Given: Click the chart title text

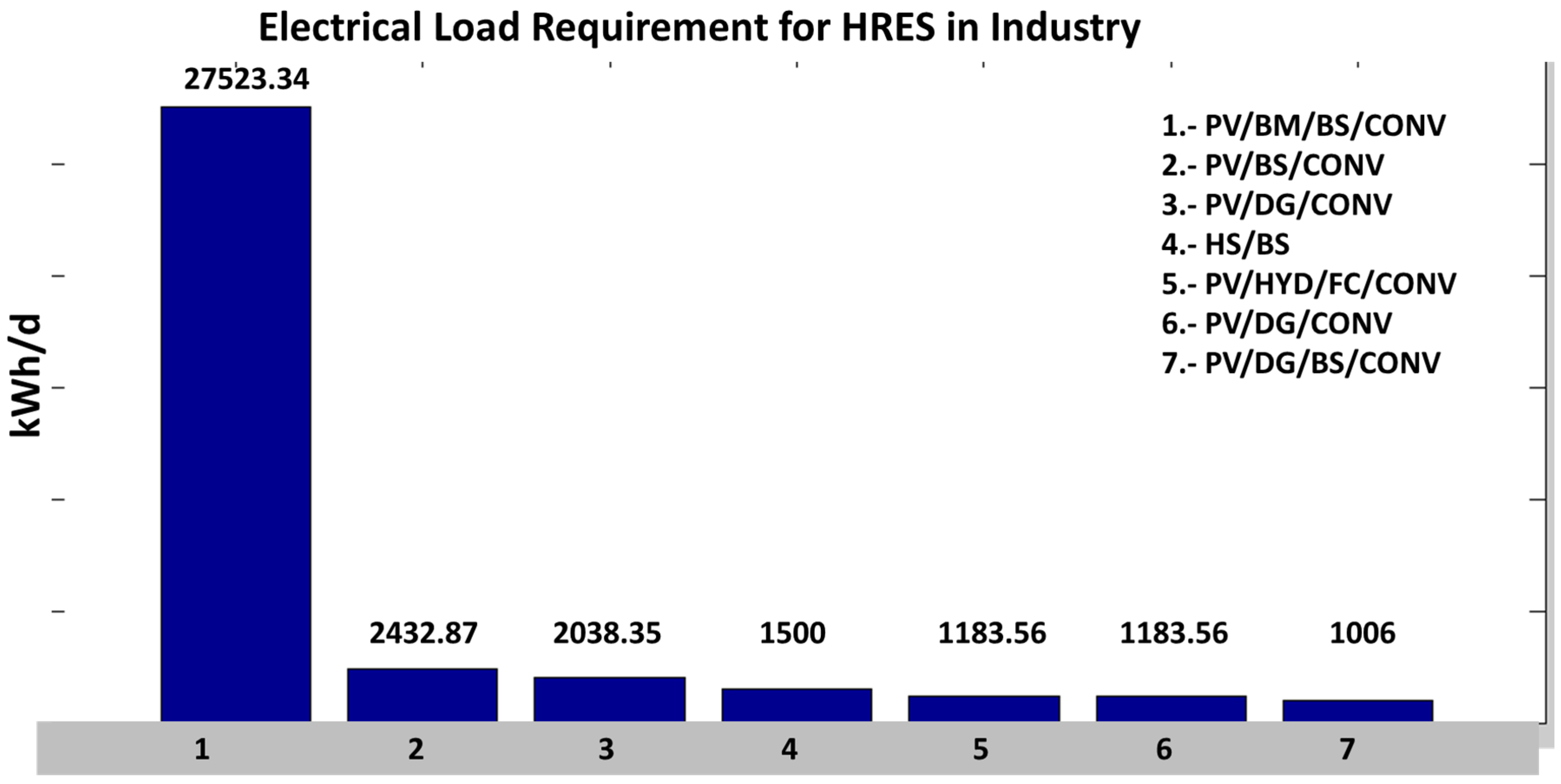Looking at the screenshot, I should click(699, 28).
